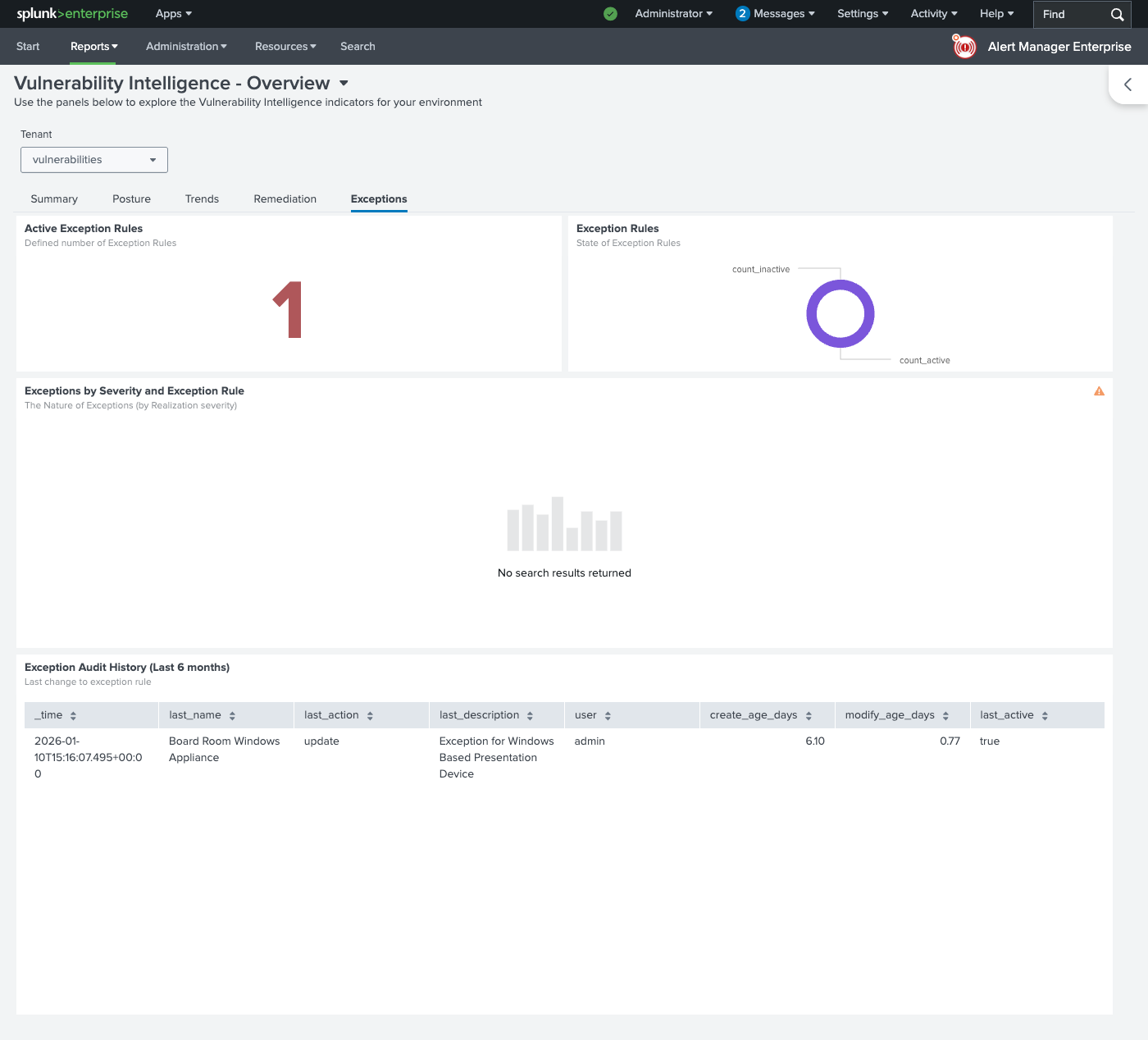The height and width of the screenshot is (1040, 1148).
Task: Select the purple donut segment in Exception Rules
Action: coord(840,283)
